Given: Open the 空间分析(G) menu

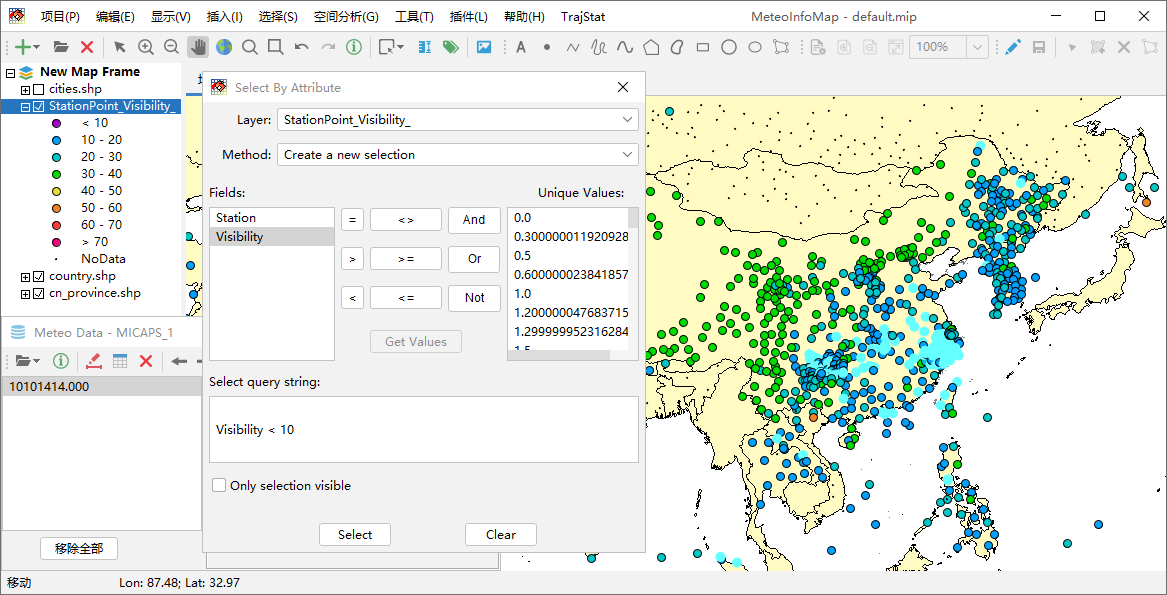Looking at the screenshot, I should [x=346, y=17].
